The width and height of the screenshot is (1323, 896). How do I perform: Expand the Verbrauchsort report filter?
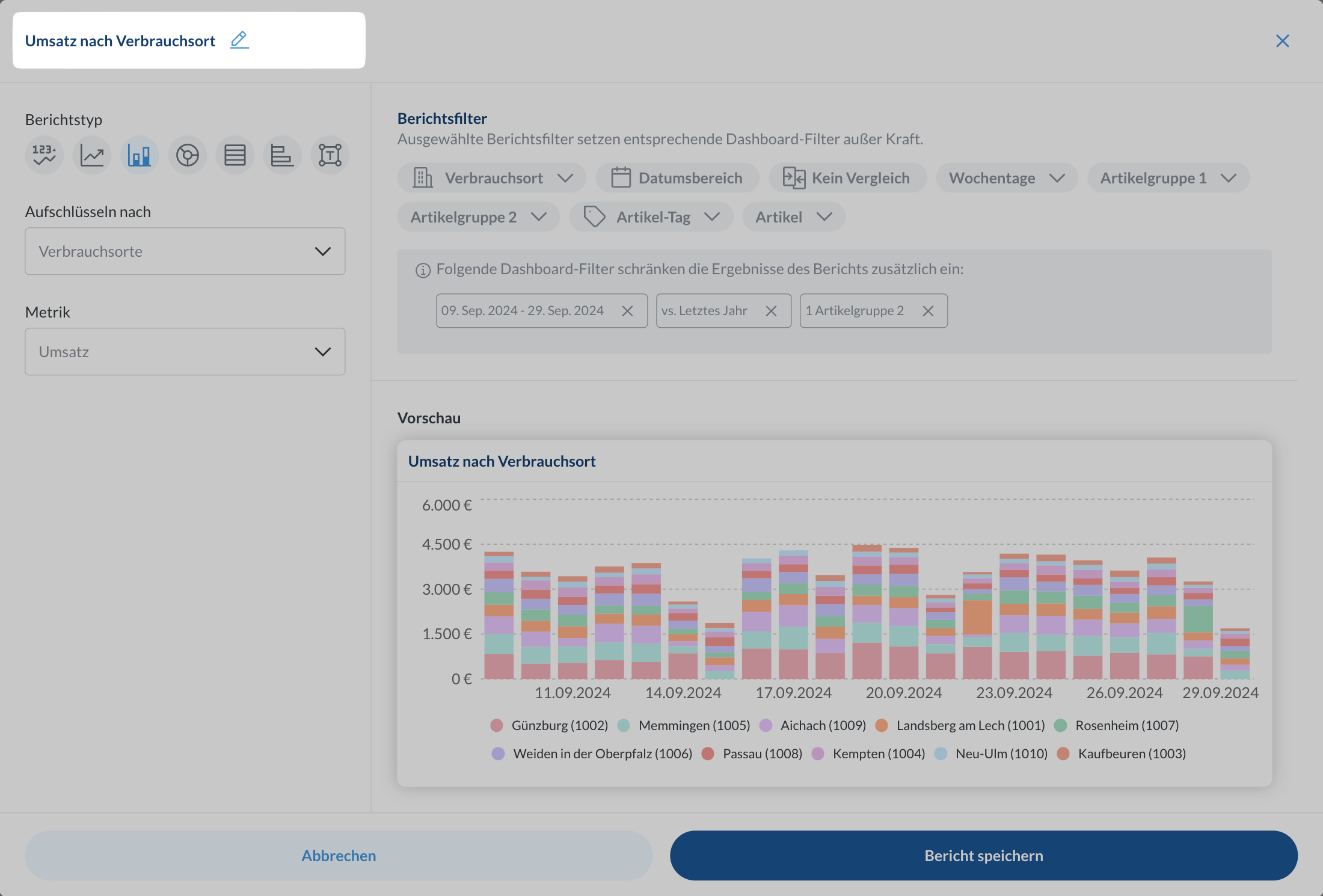pos(492,178)
